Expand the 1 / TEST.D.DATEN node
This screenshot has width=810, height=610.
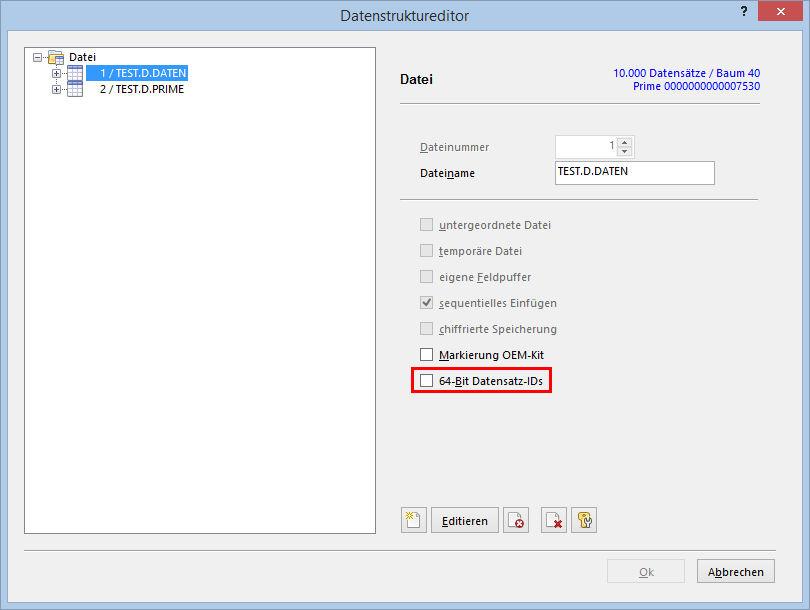57,73
